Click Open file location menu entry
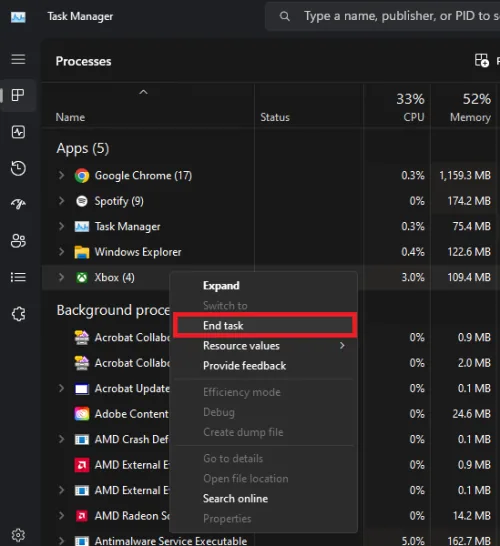 coord(264,479)
